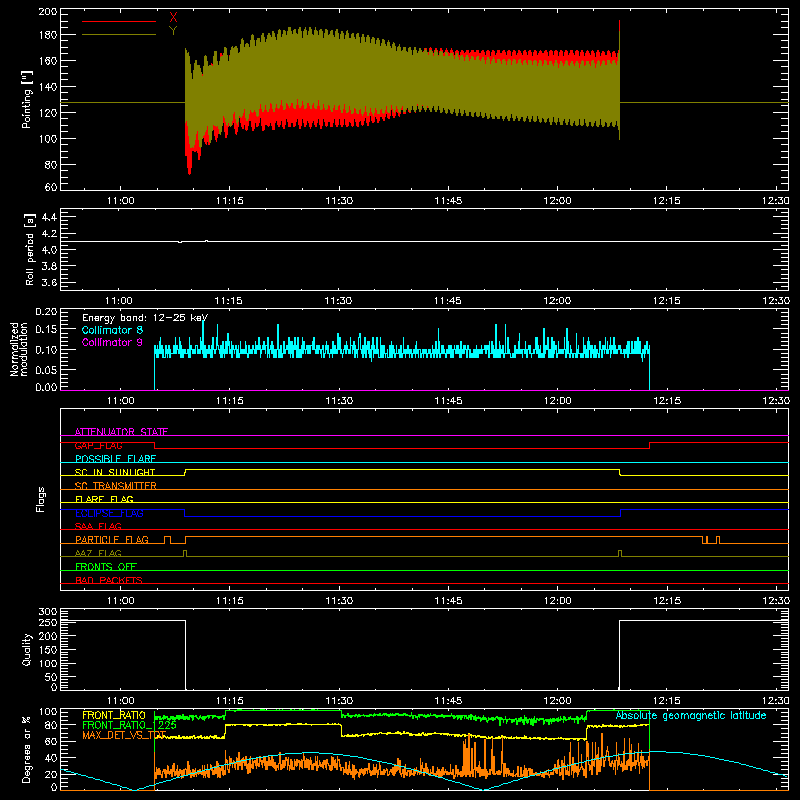This screenshot has width=800, height=800.
Task: Click the 11:15 time label under Quality plot
Action: tap(230, 701)
